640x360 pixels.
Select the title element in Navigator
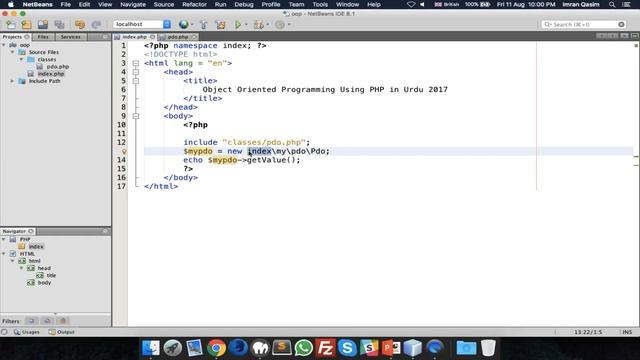tap(51, 276)
